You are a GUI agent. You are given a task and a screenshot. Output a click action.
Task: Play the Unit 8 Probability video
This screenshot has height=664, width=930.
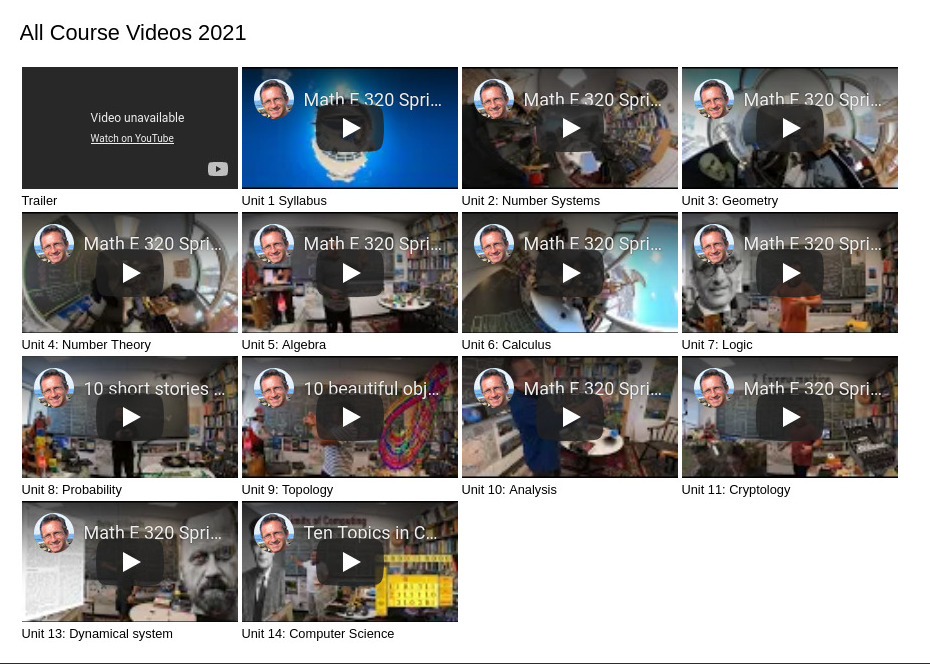click(x=130, y=417)
